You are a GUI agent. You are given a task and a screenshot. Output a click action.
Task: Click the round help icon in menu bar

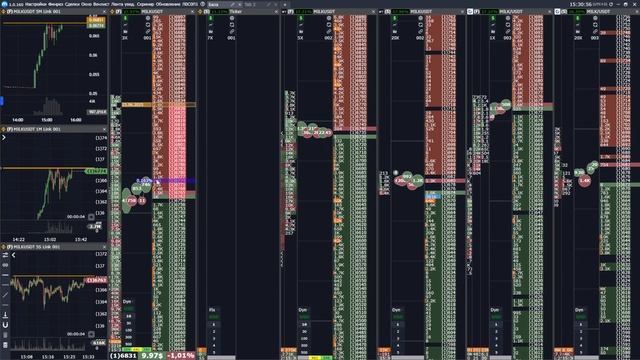point(202,4)
